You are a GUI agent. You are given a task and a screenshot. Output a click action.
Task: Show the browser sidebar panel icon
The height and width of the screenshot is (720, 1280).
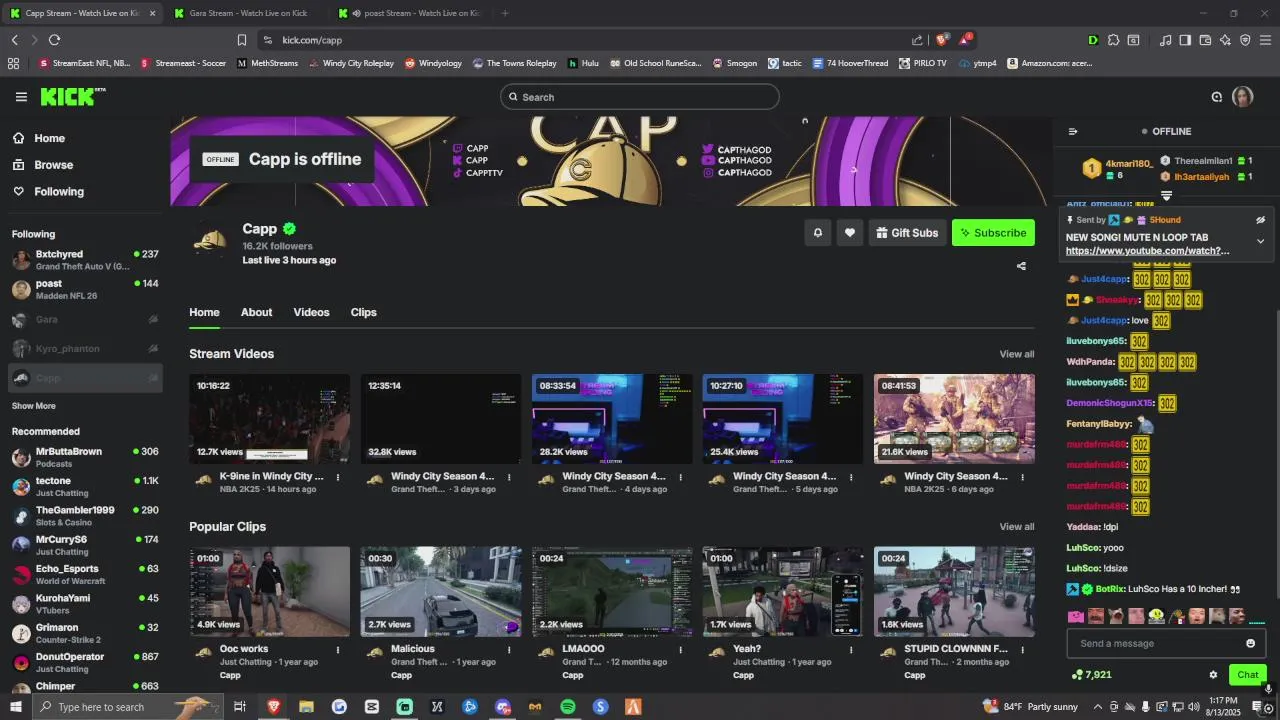[1185, 40]
